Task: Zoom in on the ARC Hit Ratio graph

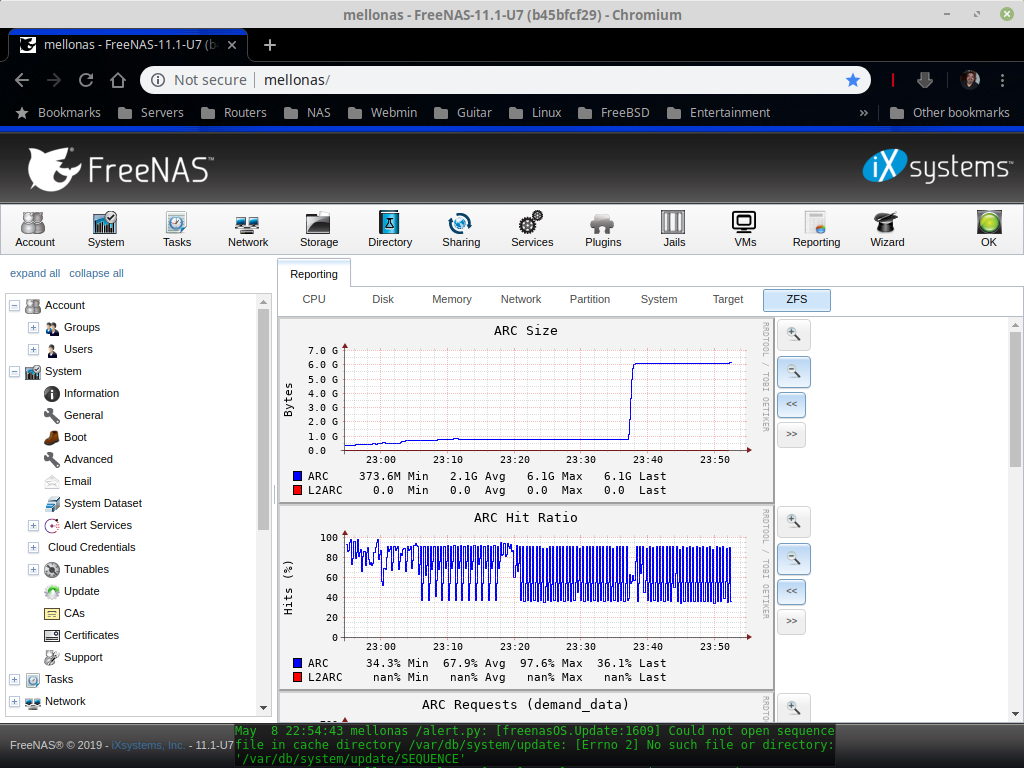Action: [x=793, y=521]
